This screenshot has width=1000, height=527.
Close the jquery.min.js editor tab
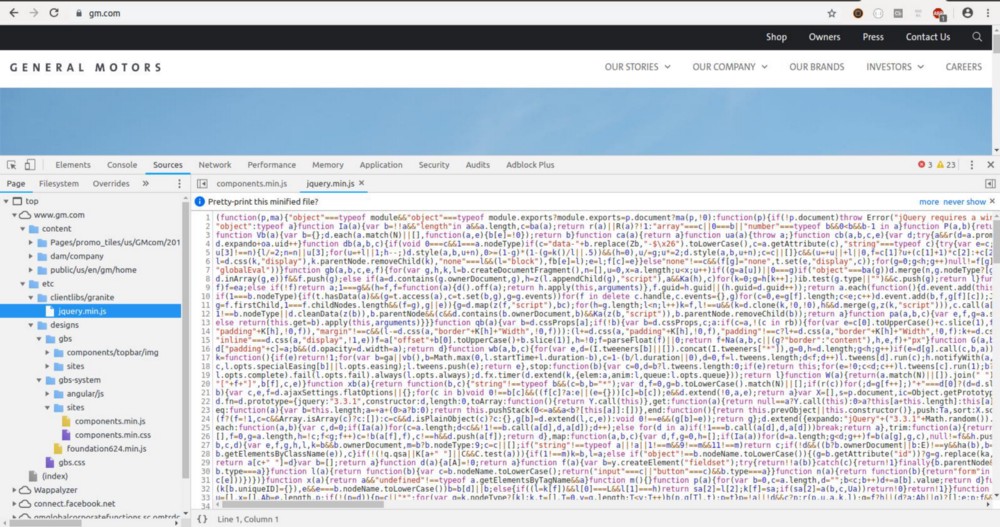tap(362, 183)
